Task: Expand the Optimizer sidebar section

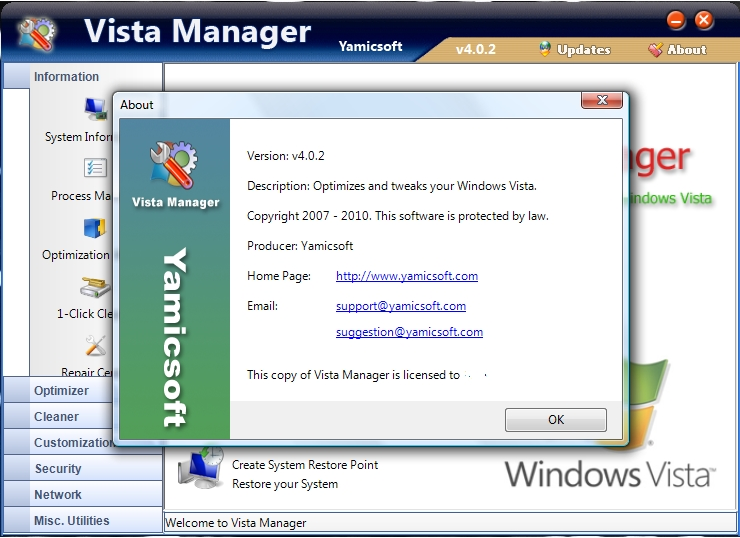Action: [x=61, y=391]
